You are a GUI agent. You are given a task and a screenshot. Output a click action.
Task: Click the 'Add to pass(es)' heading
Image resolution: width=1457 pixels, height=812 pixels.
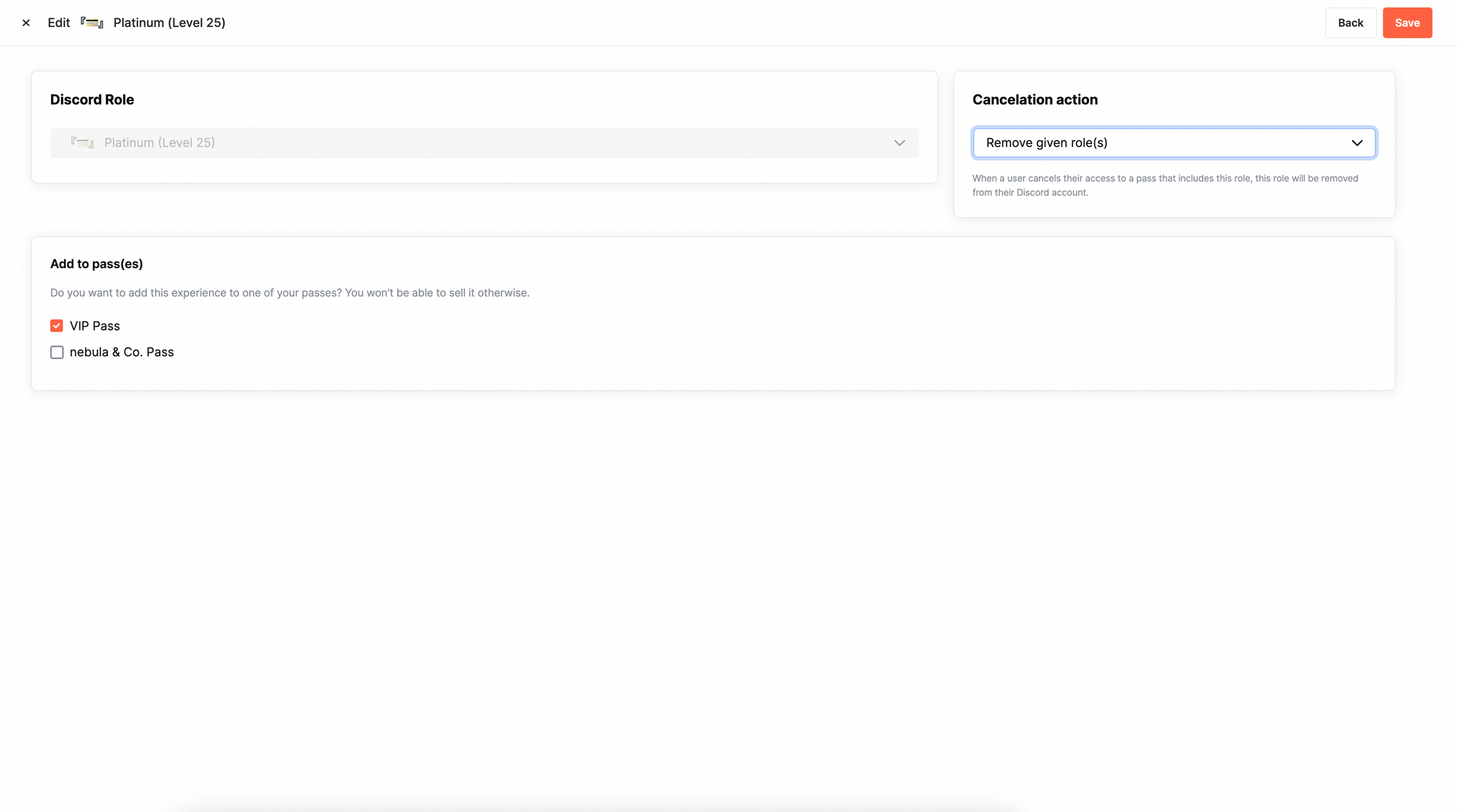click(x=96, y=264)
